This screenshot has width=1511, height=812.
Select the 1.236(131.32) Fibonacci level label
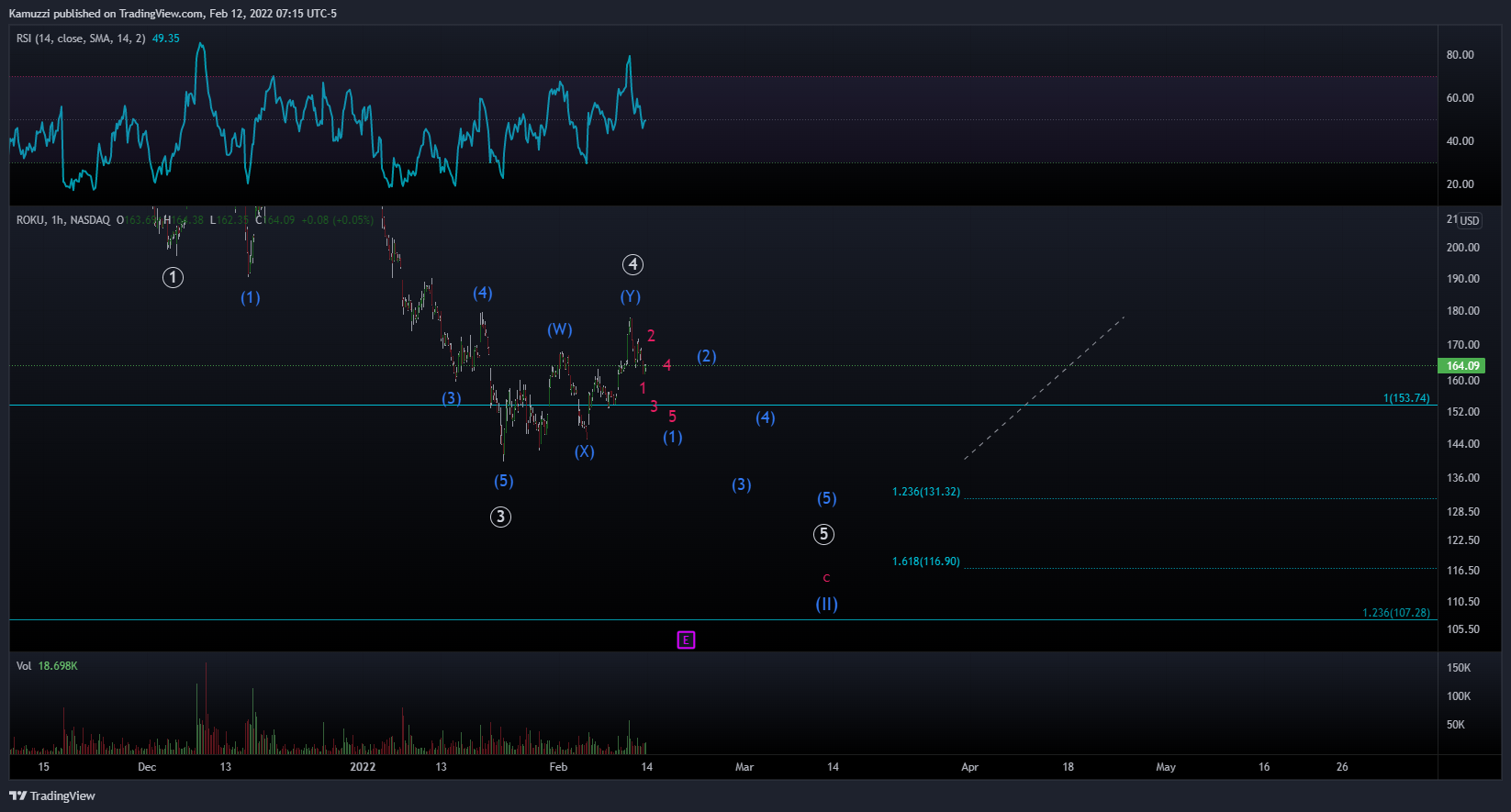click(926, 492)
